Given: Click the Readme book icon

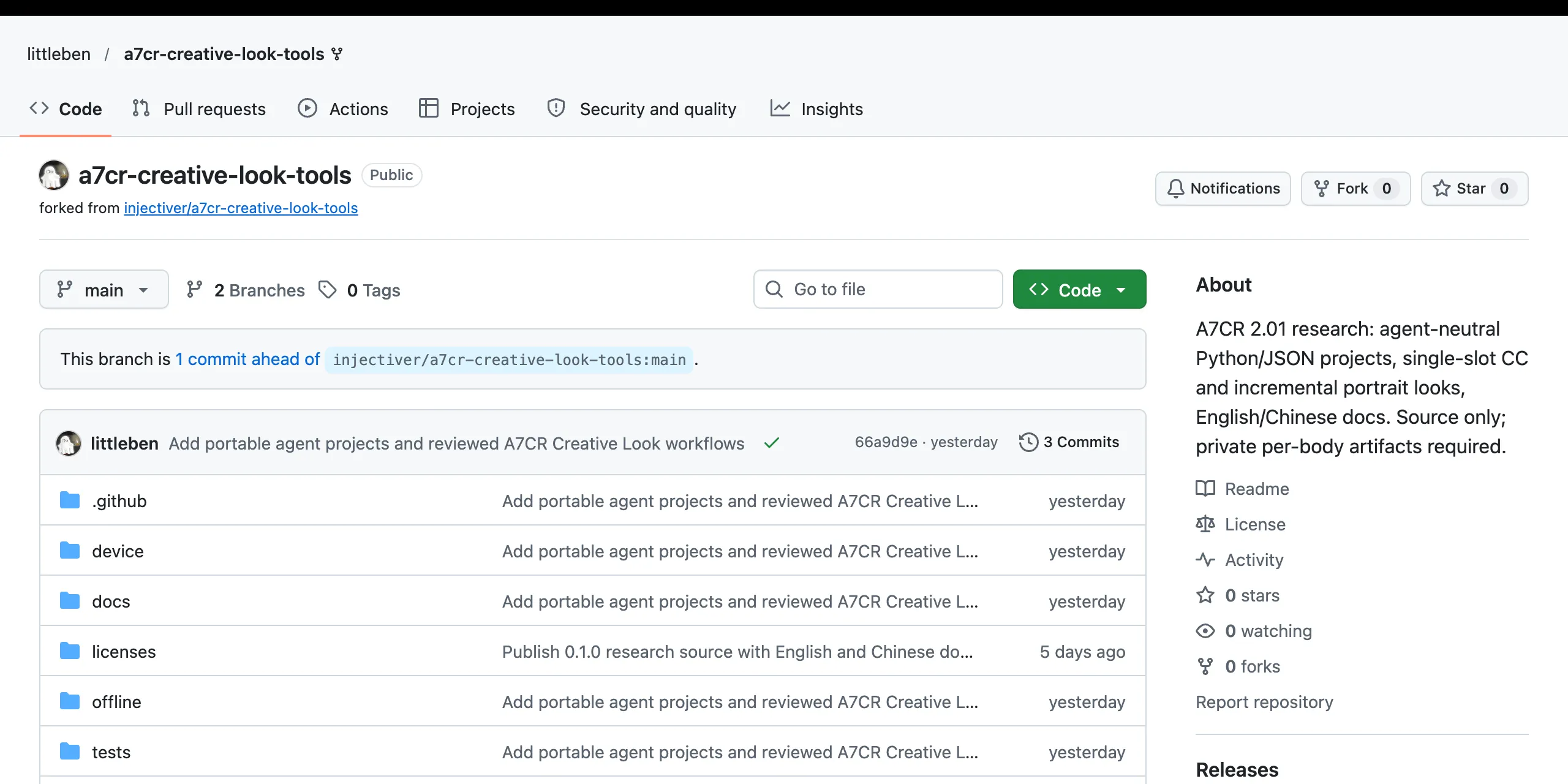Looking at the screenshot, I should (1205, 489).
